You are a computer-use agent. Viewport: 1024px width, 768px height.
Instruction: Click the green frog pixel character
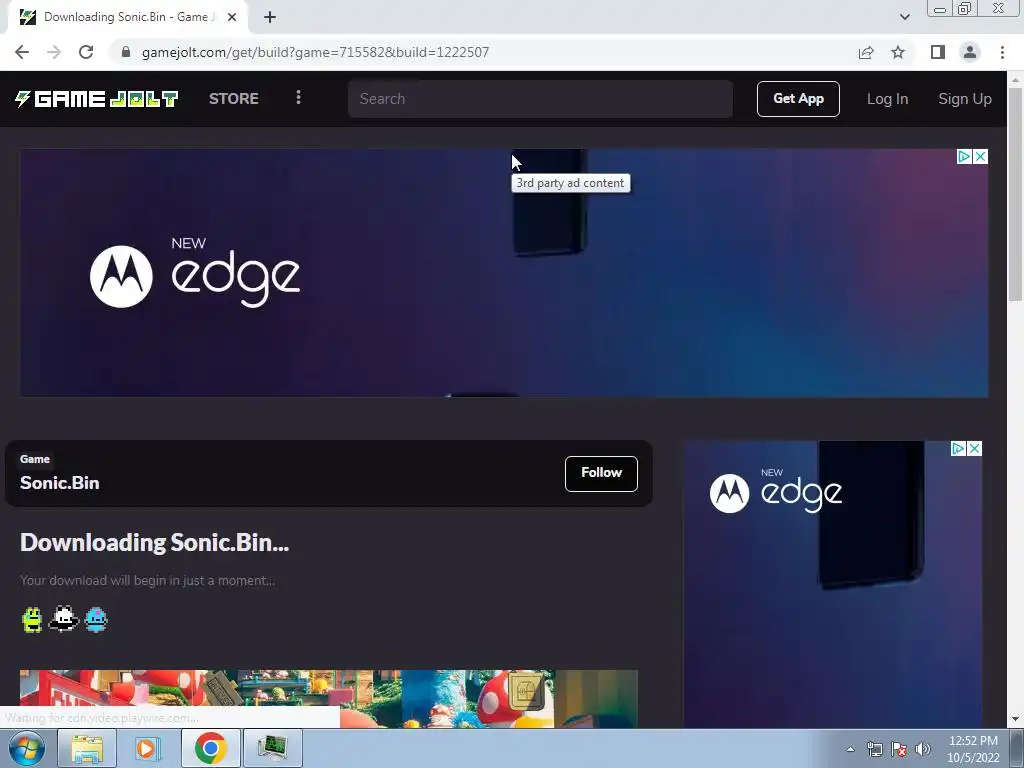point(32,619)
